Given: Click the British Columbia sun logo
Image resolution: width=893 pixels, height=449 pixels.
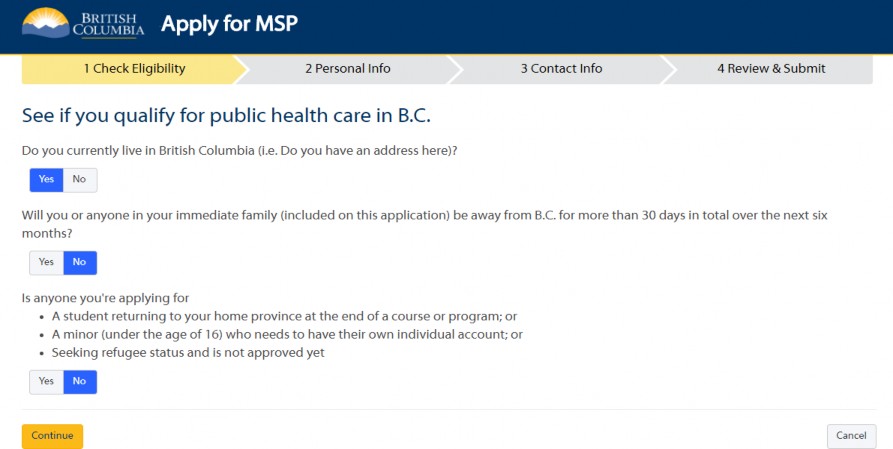Looking at the screenshot, I should point(46,23).
